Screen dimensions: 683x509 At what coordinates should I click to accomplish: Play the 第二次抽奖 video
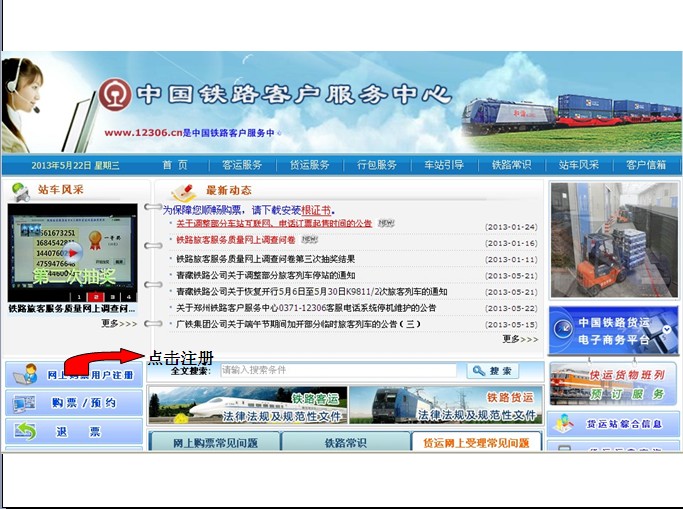click(73, 253)
